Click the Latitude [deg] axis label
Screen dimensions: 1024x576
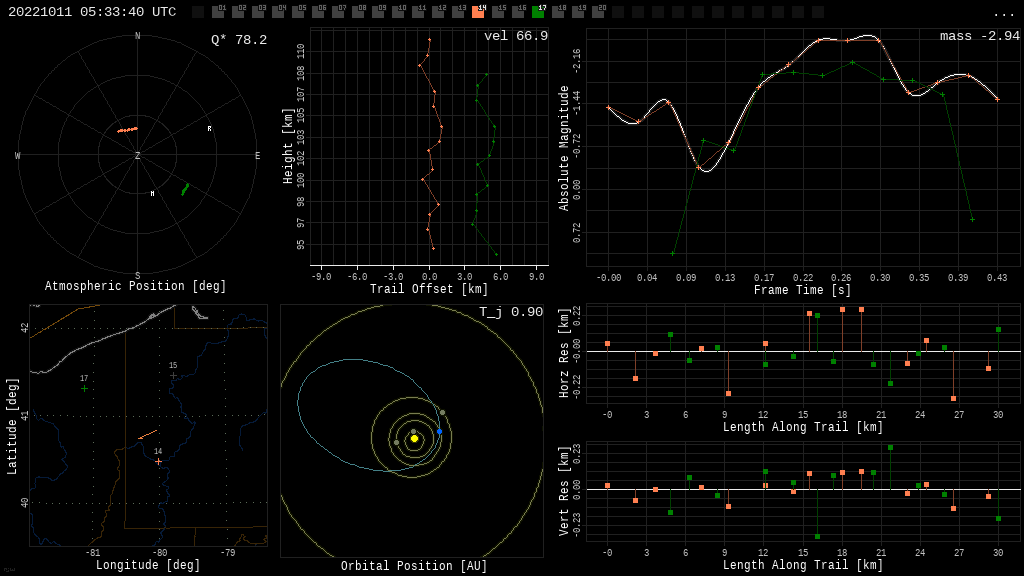coord(12,426)
